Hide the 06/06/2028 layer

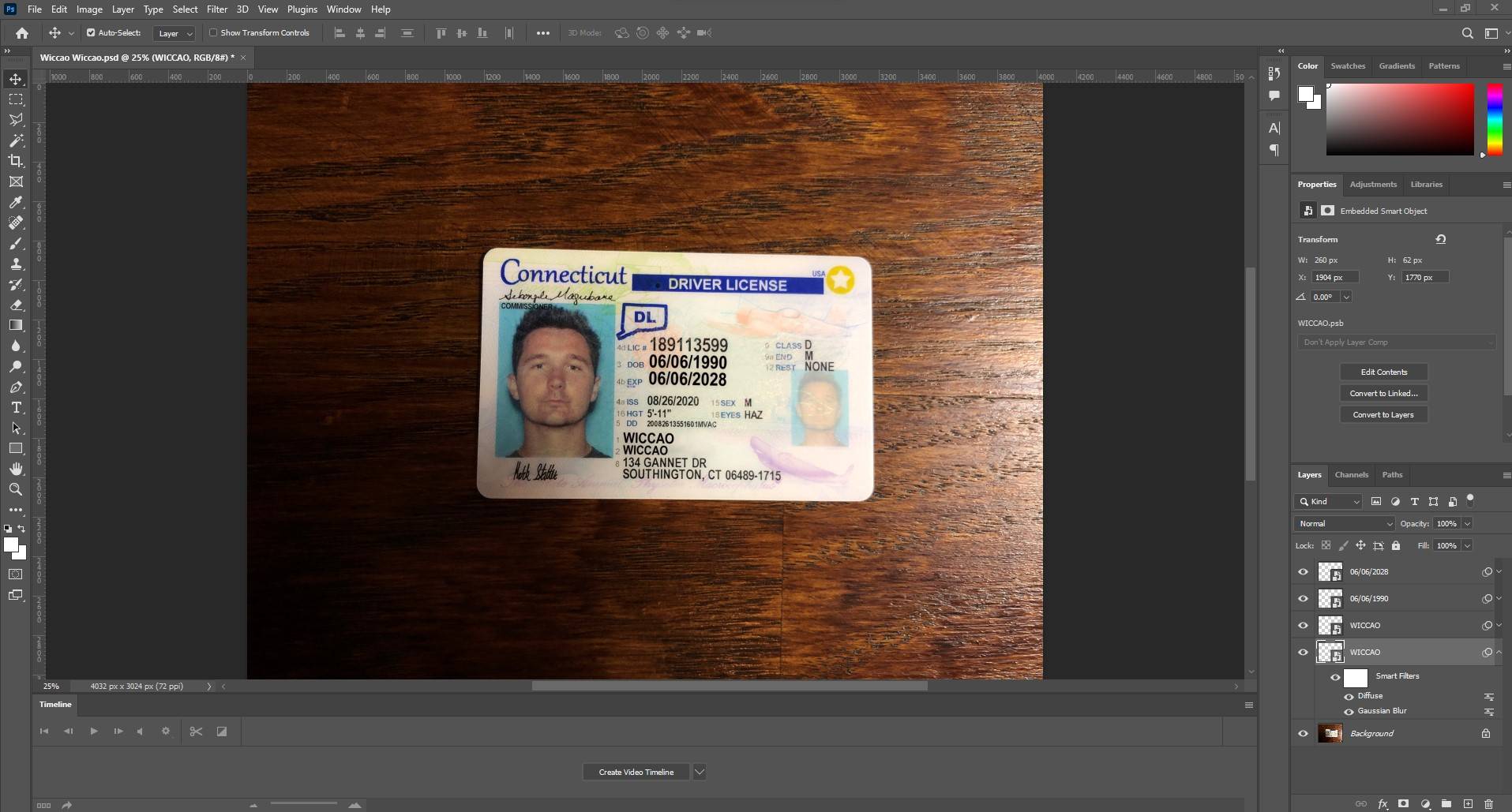point(1303,572)
